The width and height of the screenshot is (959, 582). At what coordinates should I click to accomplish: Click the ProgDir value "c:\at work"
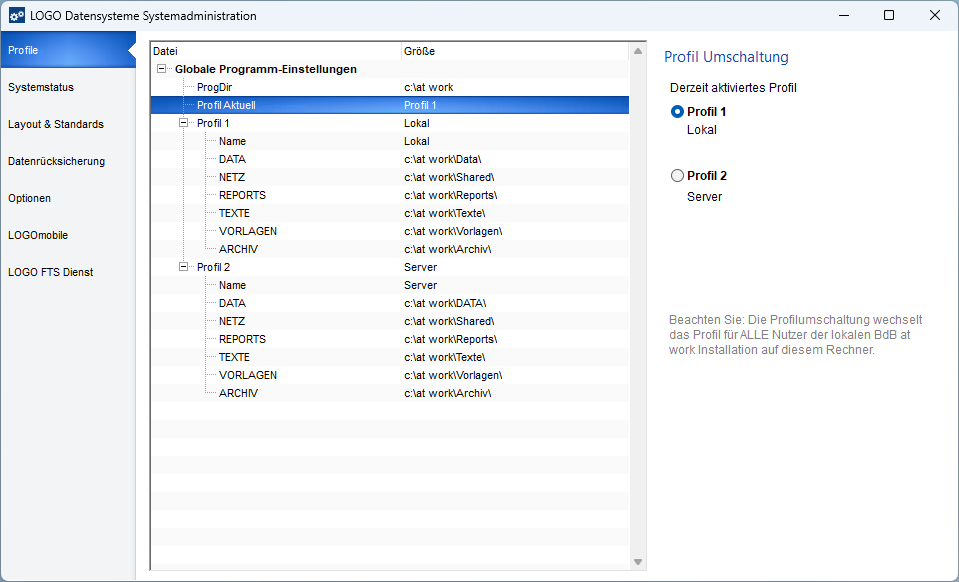pyautogui.click(x=429, y=87)
